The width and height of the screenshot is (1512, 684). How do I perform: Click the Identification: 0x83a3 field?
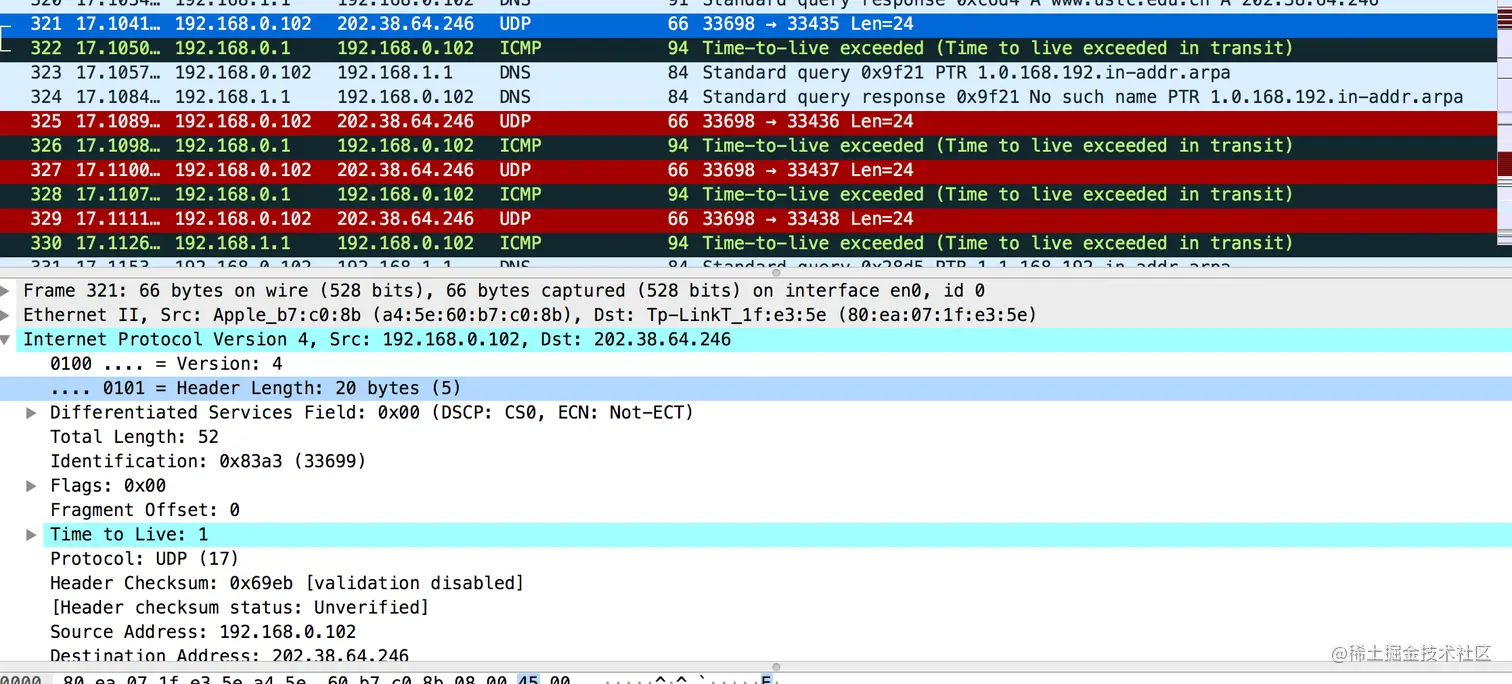(x=208, y=461)
